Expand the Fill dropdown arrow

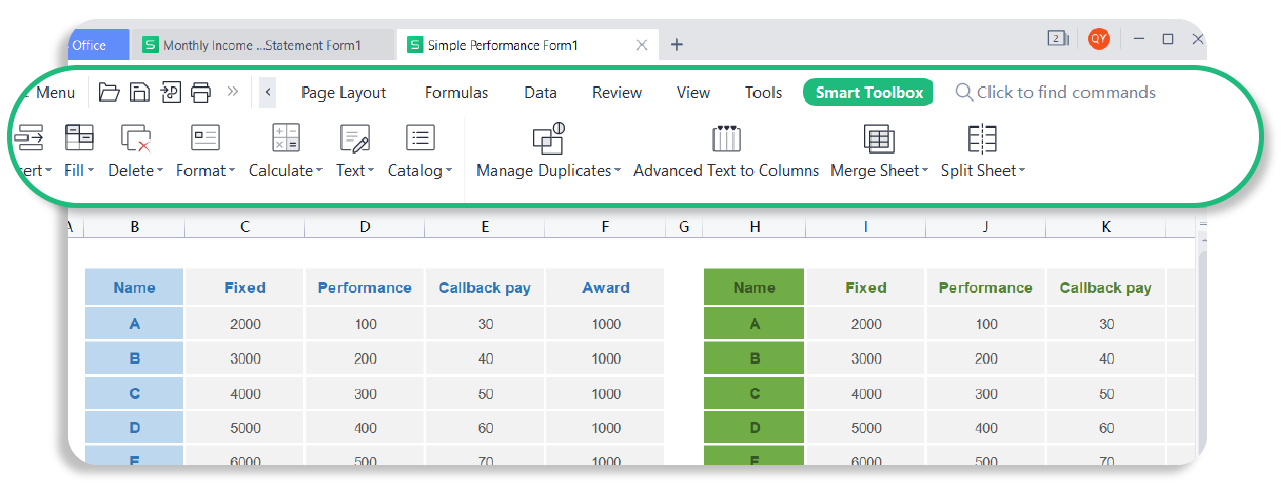coord(90,171)
